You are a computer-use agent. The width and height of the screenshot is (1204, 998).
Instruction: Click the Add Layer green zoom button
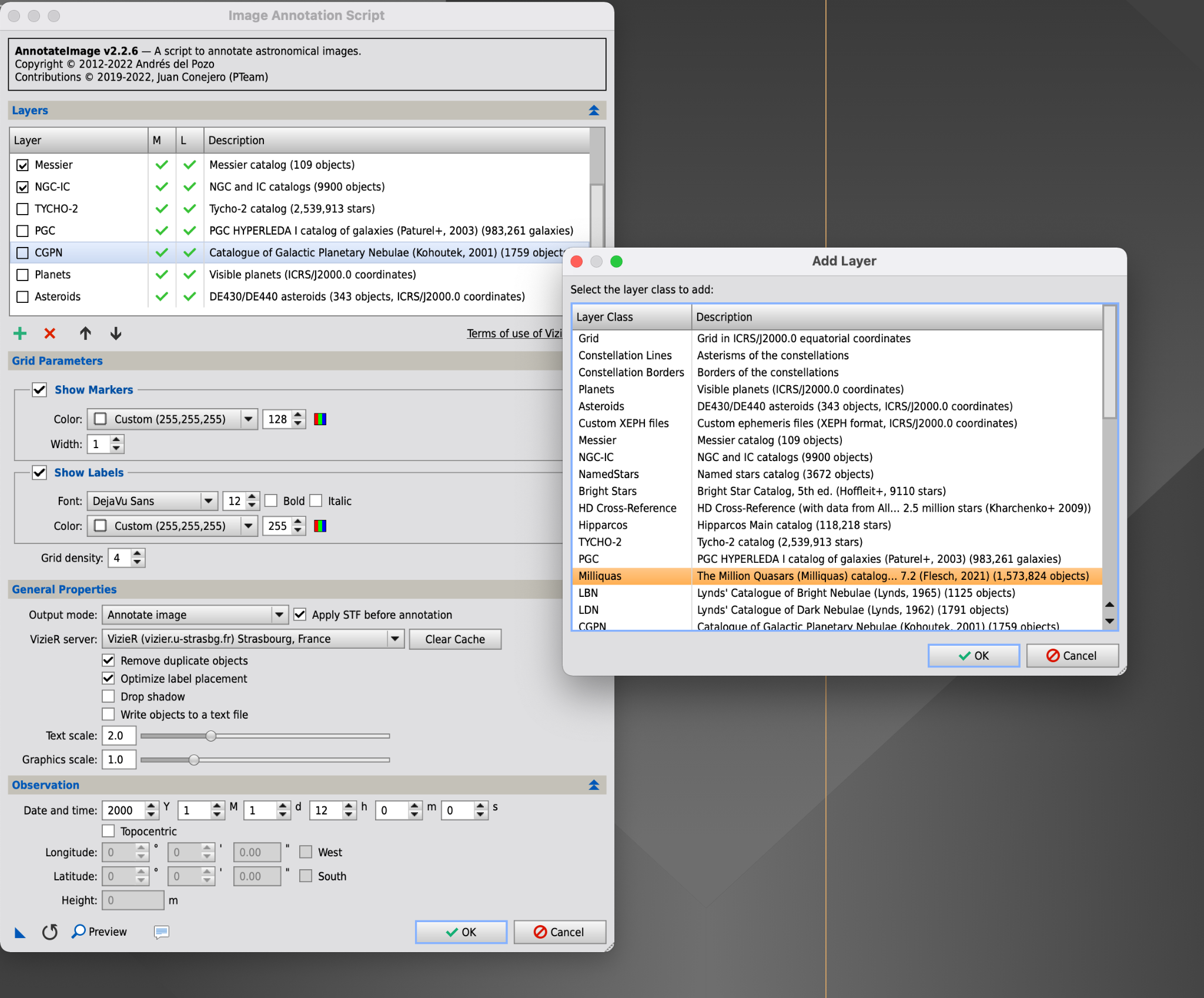[616, 261]
